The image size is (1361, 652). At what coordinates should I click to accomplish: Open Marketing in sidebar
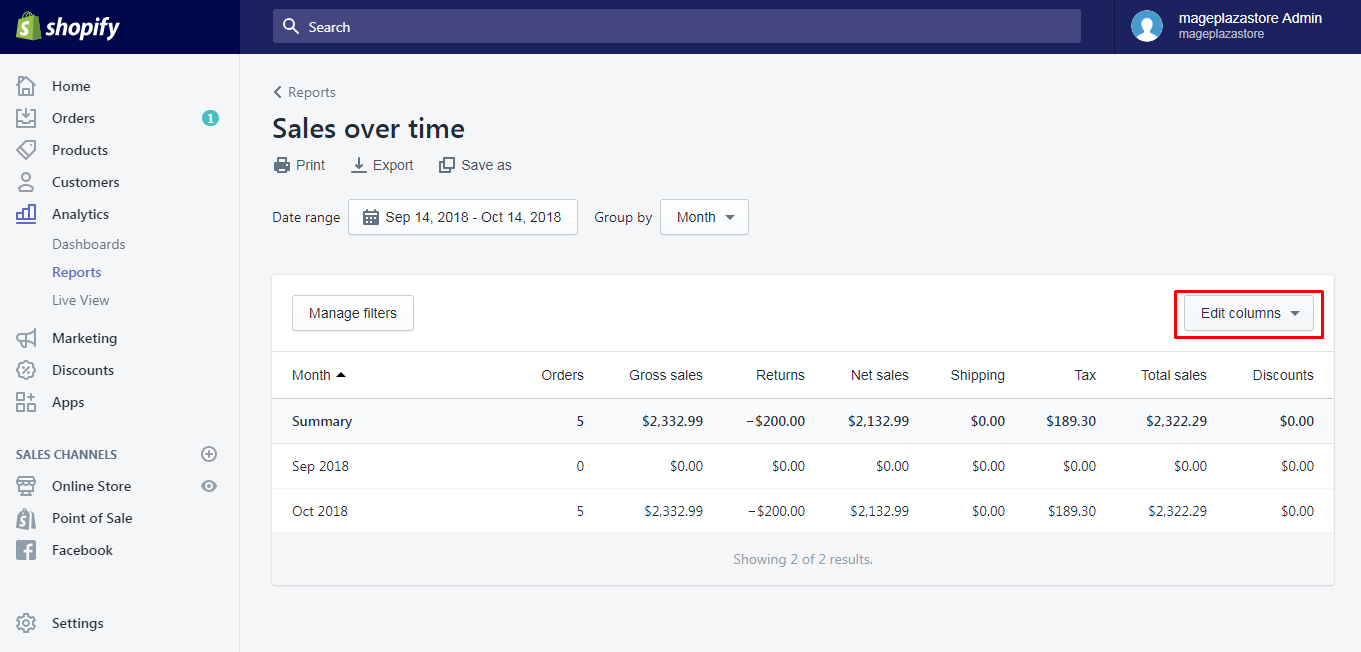coord(85,338)
